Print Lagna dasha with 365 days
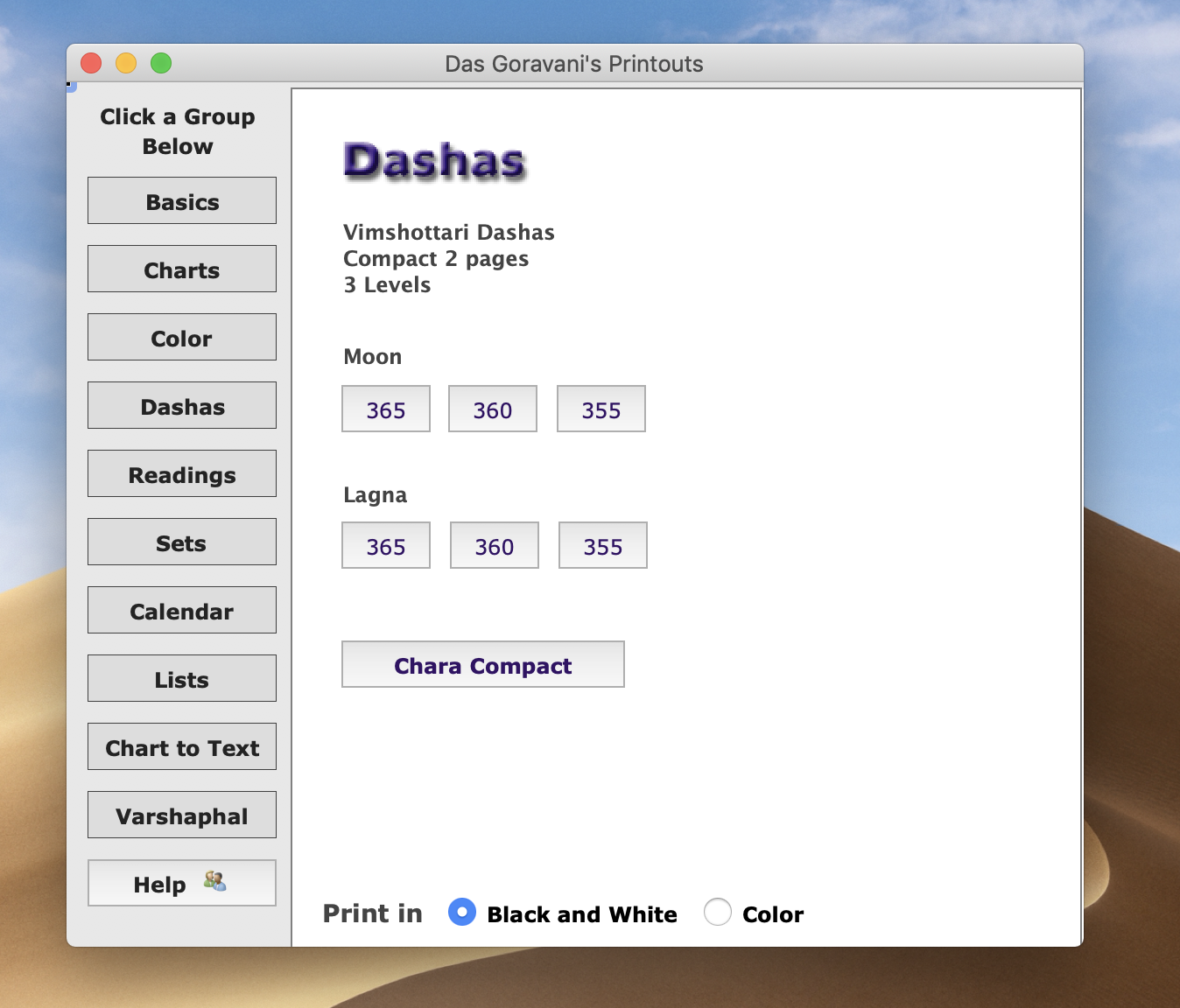1180x1008 pixels. click(x=386, y=546)
